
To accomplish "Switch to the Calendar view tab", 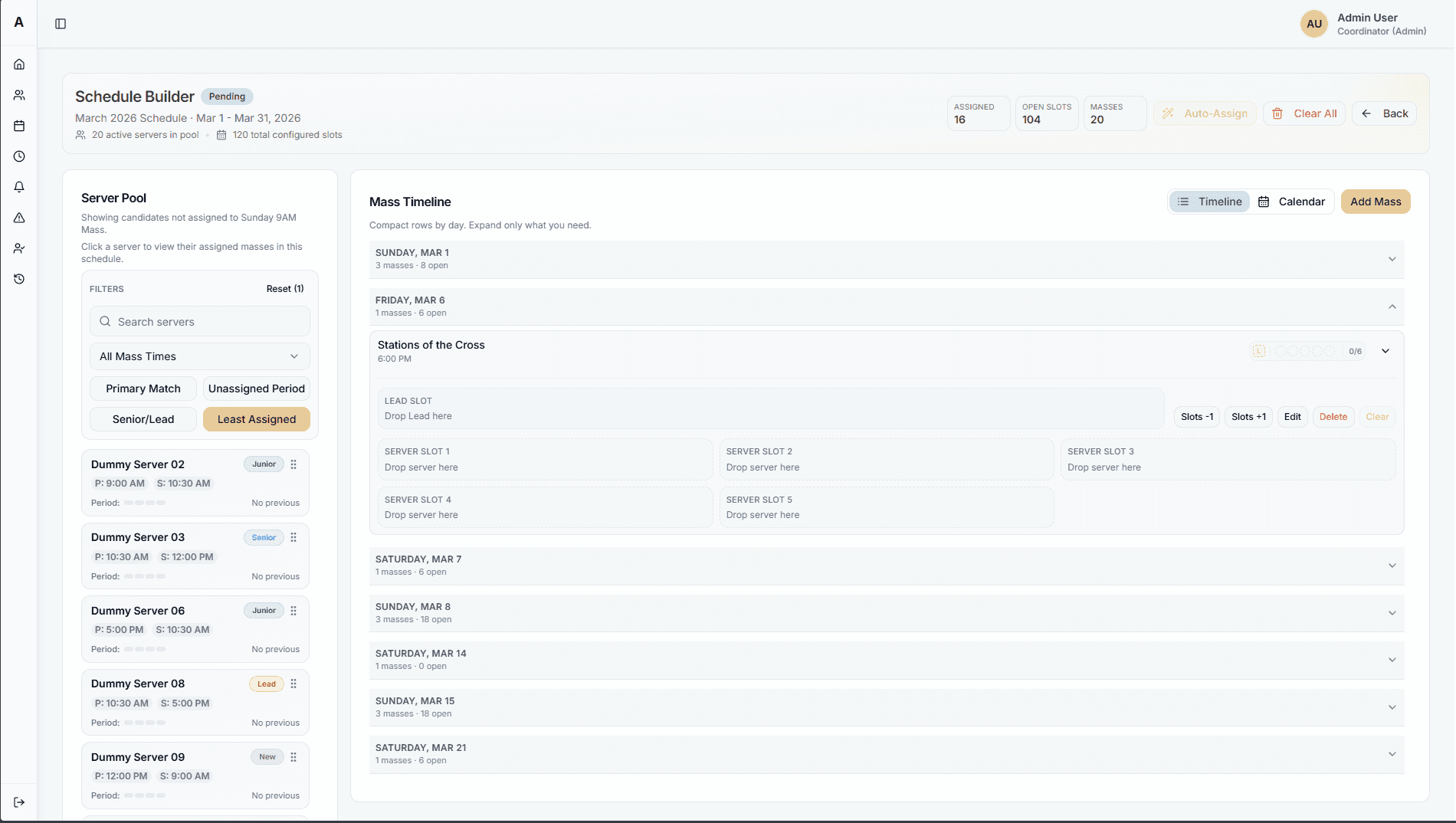I will (x=1293, y=202).
